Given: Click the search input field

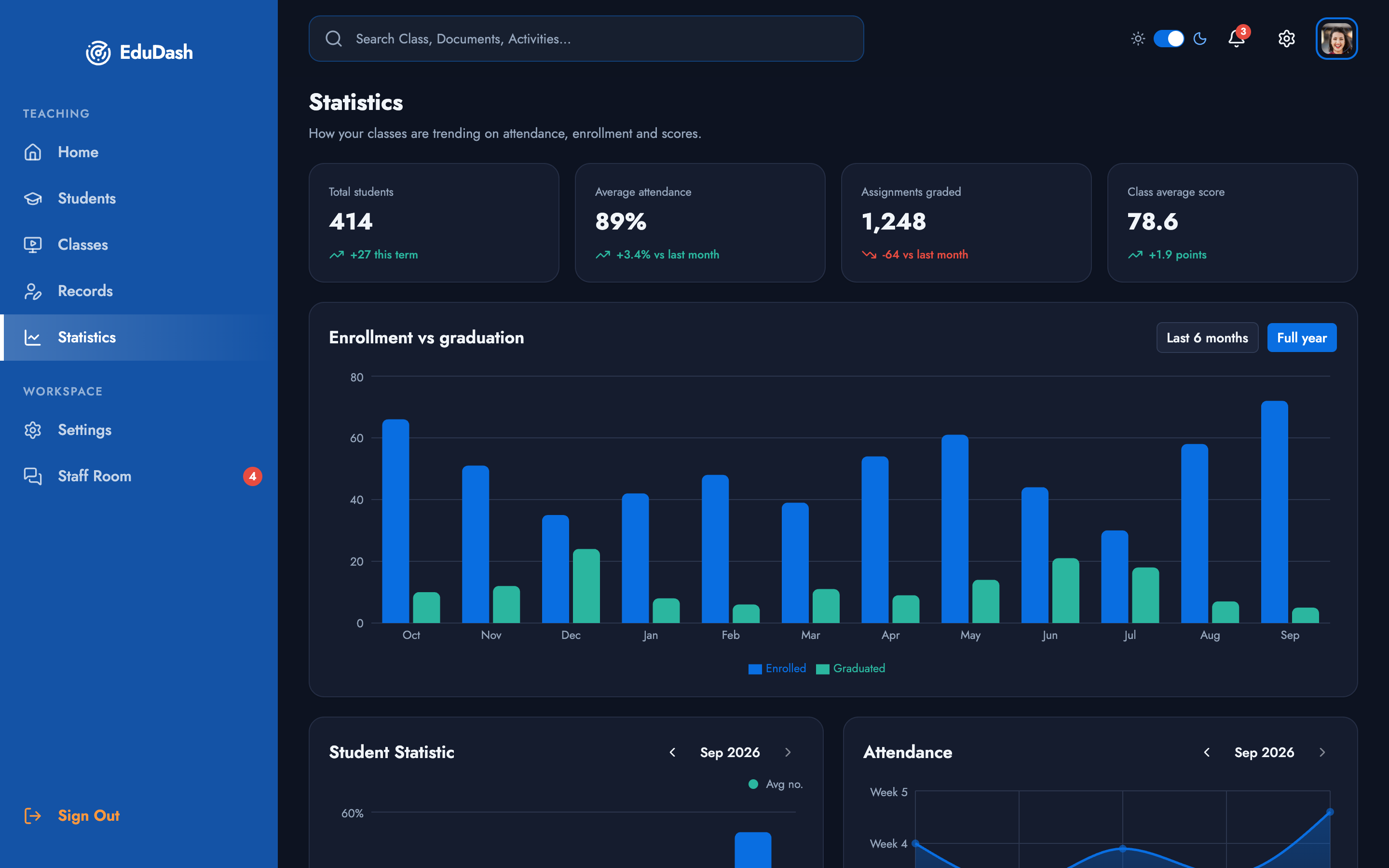Looking at the screenshot, I should (x=586, y=39).
